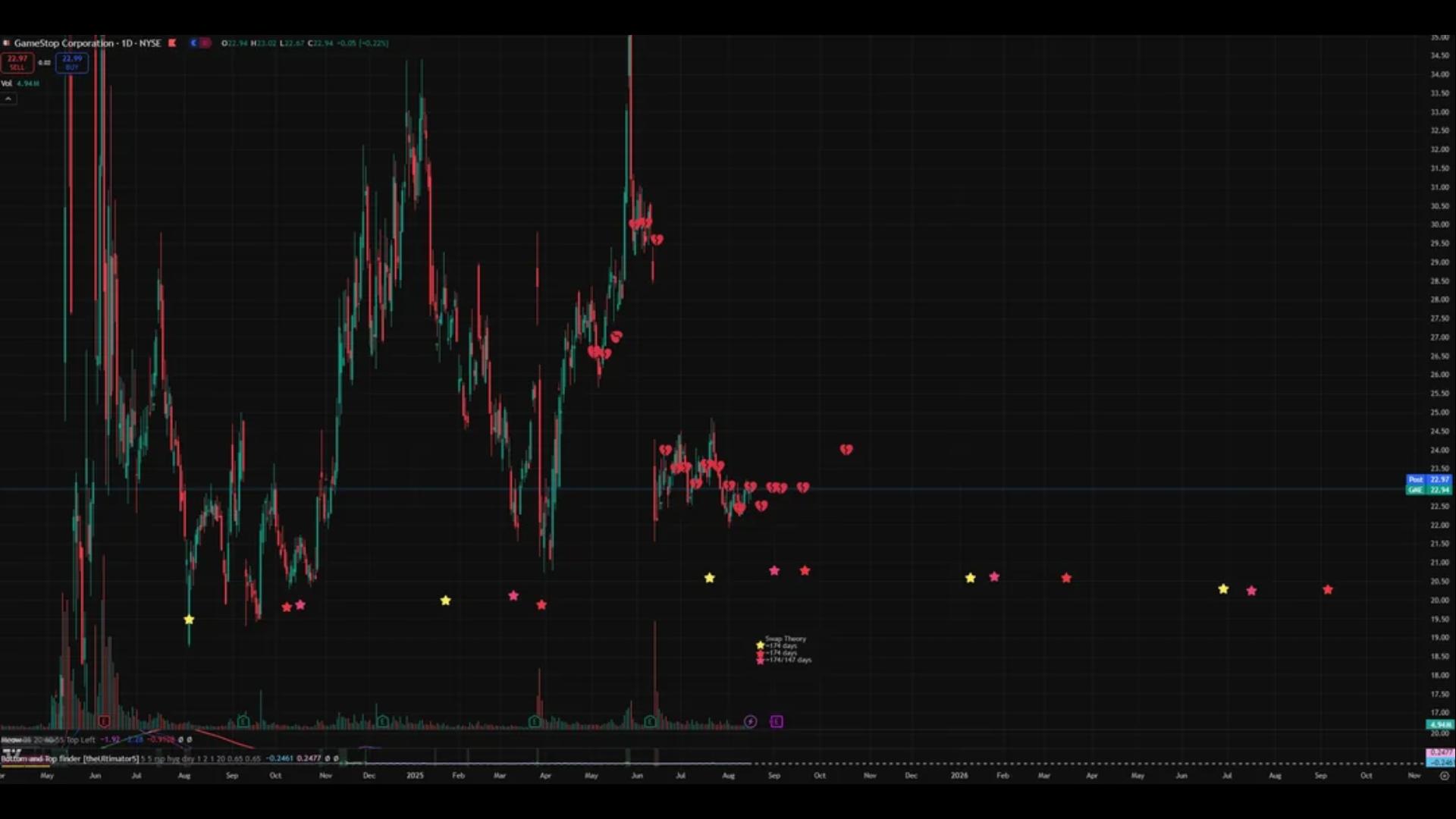Click the green 4.94M volume axis label
The image size is (1456, 819).
point(1439,725)
